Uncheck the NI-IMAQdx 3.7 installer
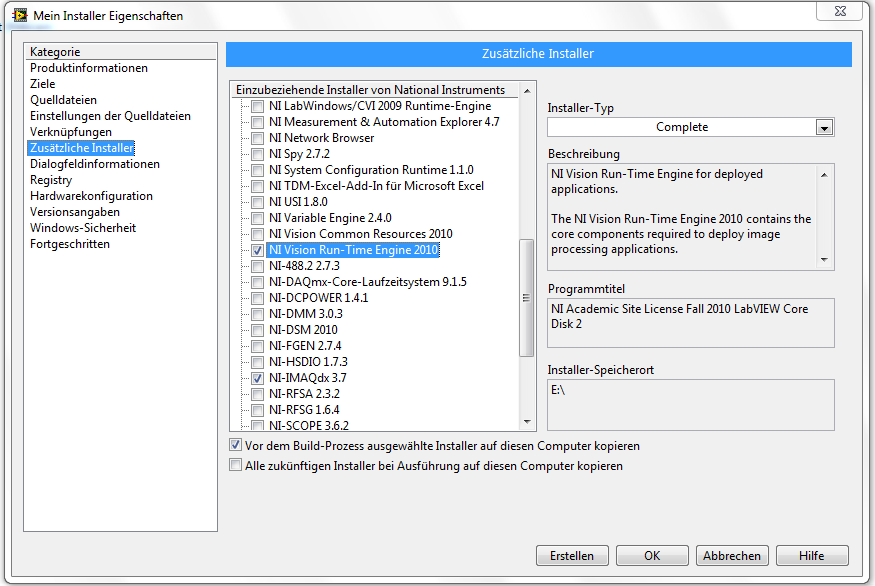875x586 pixels. point(257,378)
